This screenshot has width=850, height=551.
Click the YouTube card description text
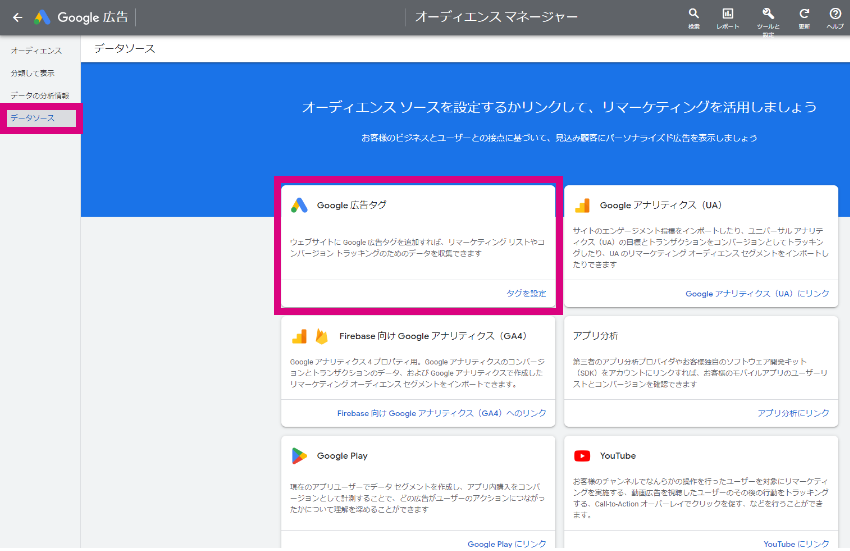700,498
